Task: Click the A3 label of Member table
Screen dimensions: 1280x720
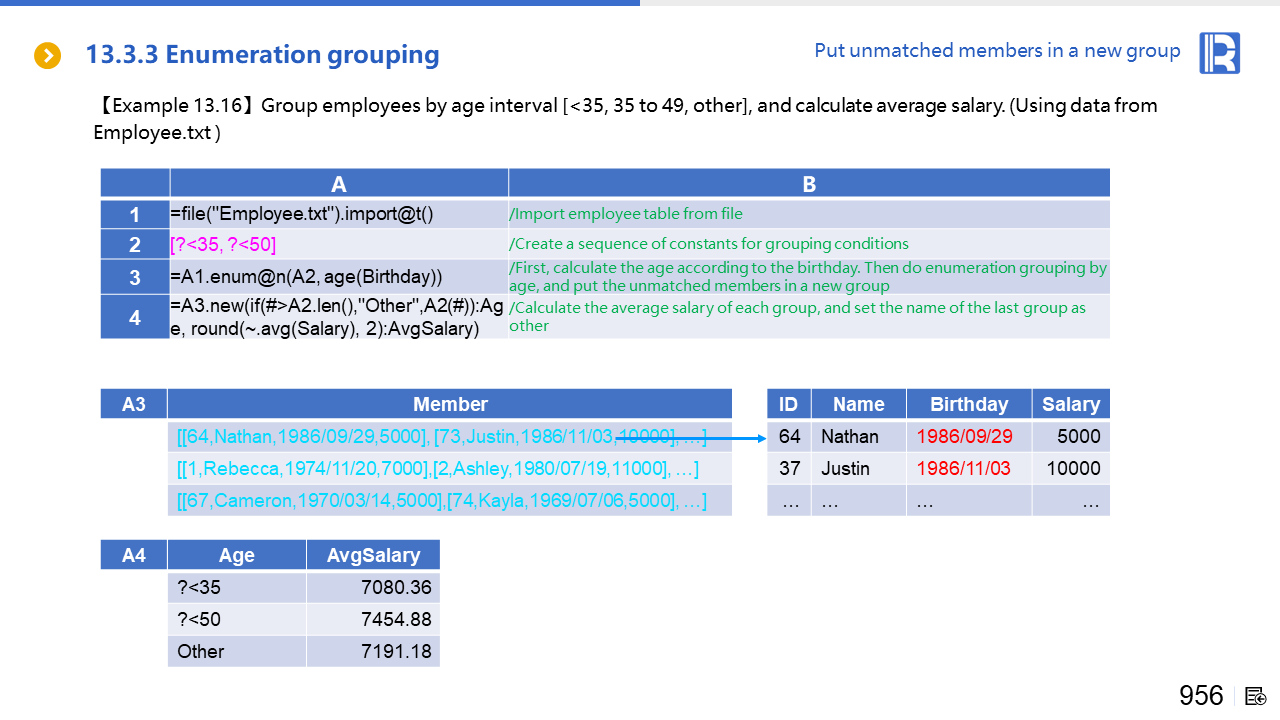Action: point(134,404)
